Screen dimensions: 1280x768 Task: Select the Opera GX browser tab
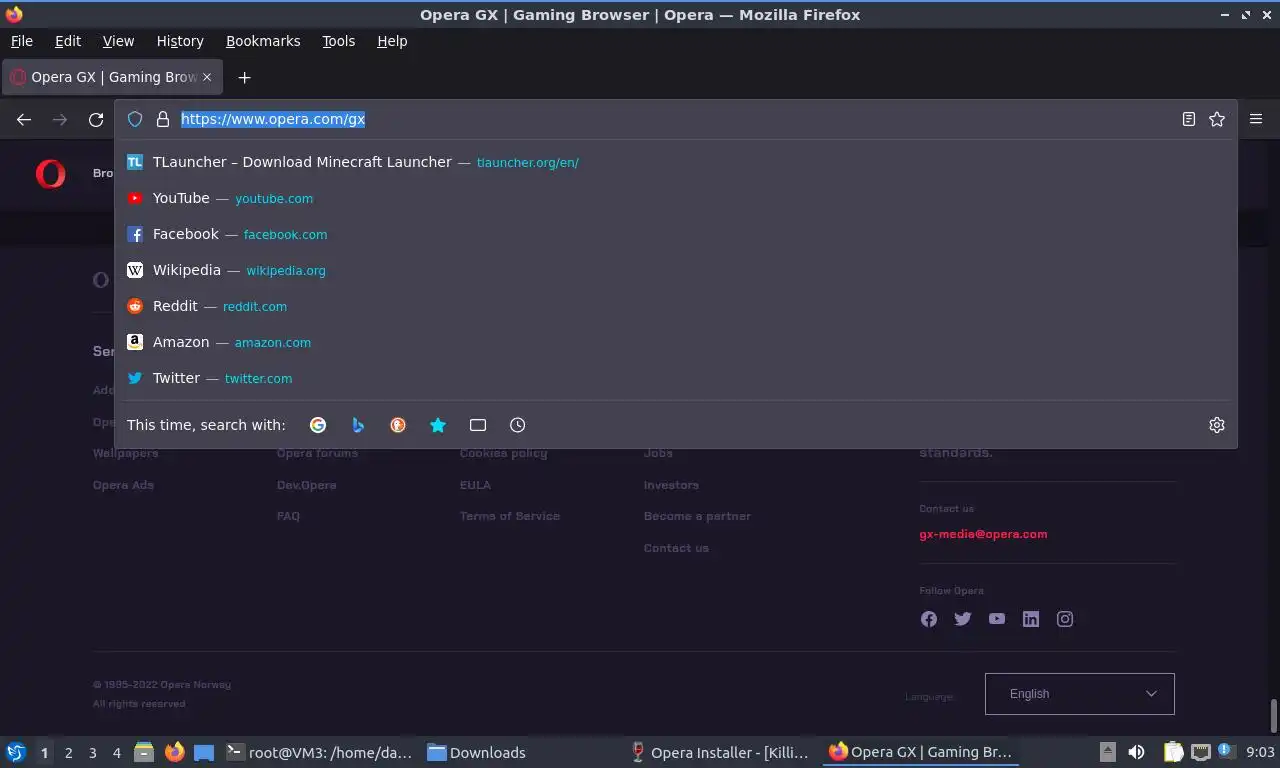(x=112, y=77)
